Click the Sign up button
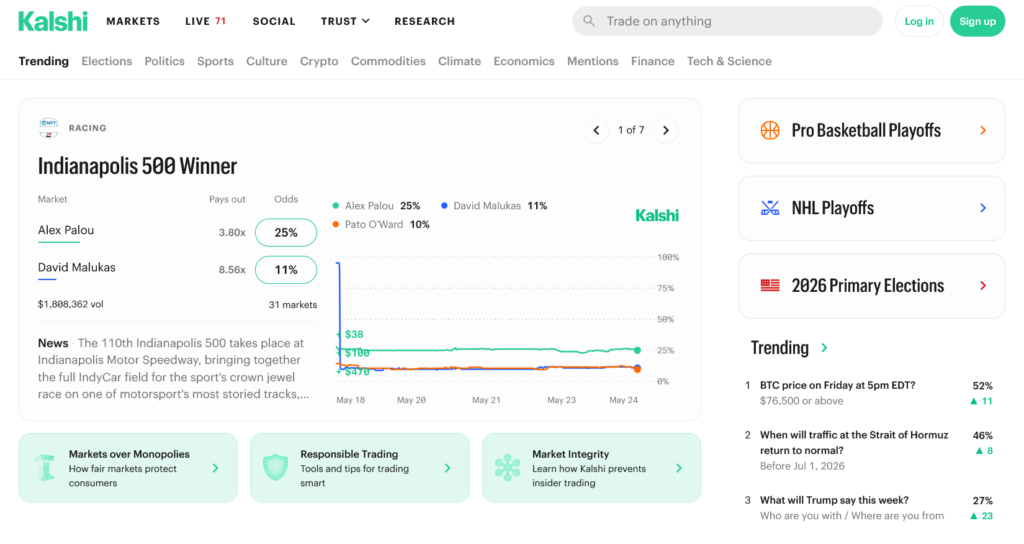Viewport: 1024px width, 544px height. point(978,22)
